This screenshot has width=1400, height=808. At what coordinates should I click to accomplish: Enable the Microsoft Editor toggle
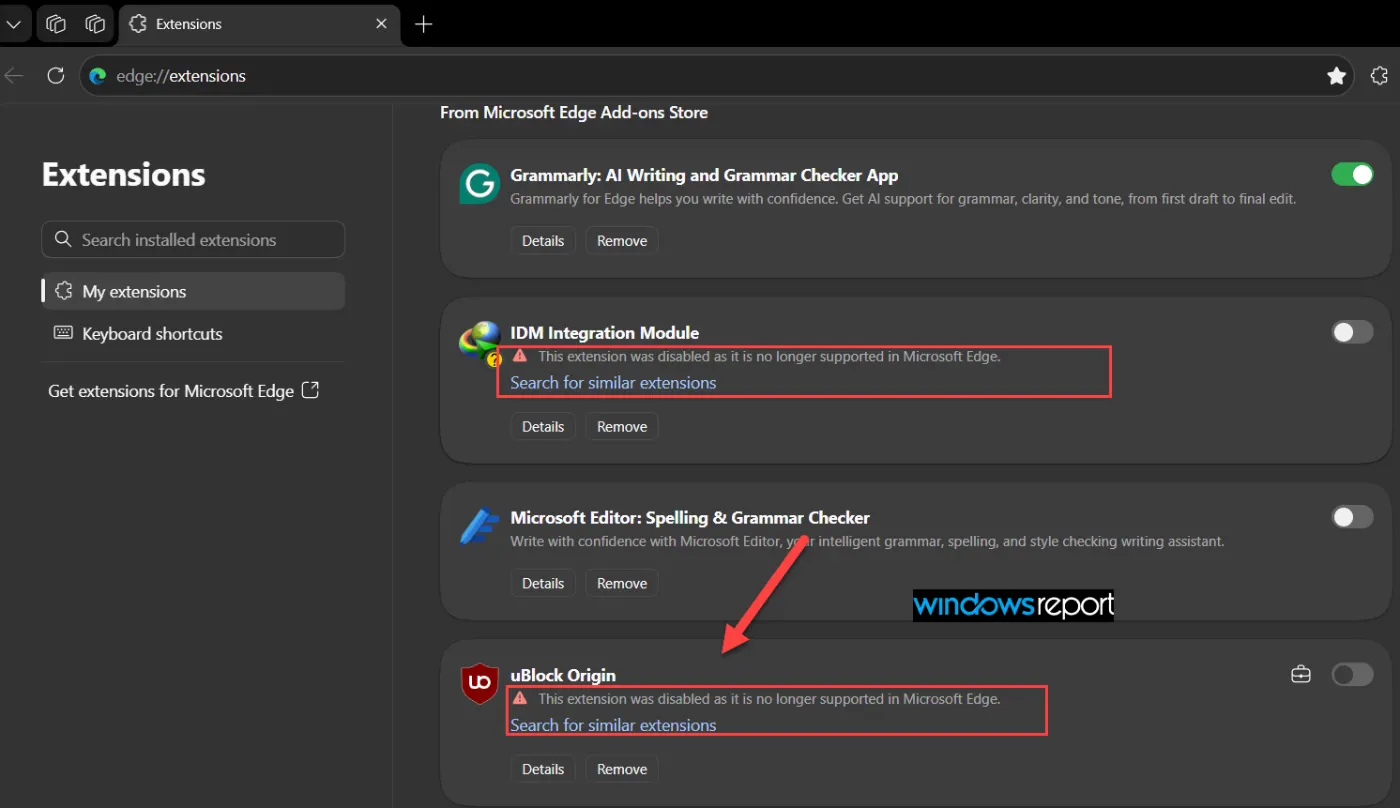click(x=1352, y=517)
